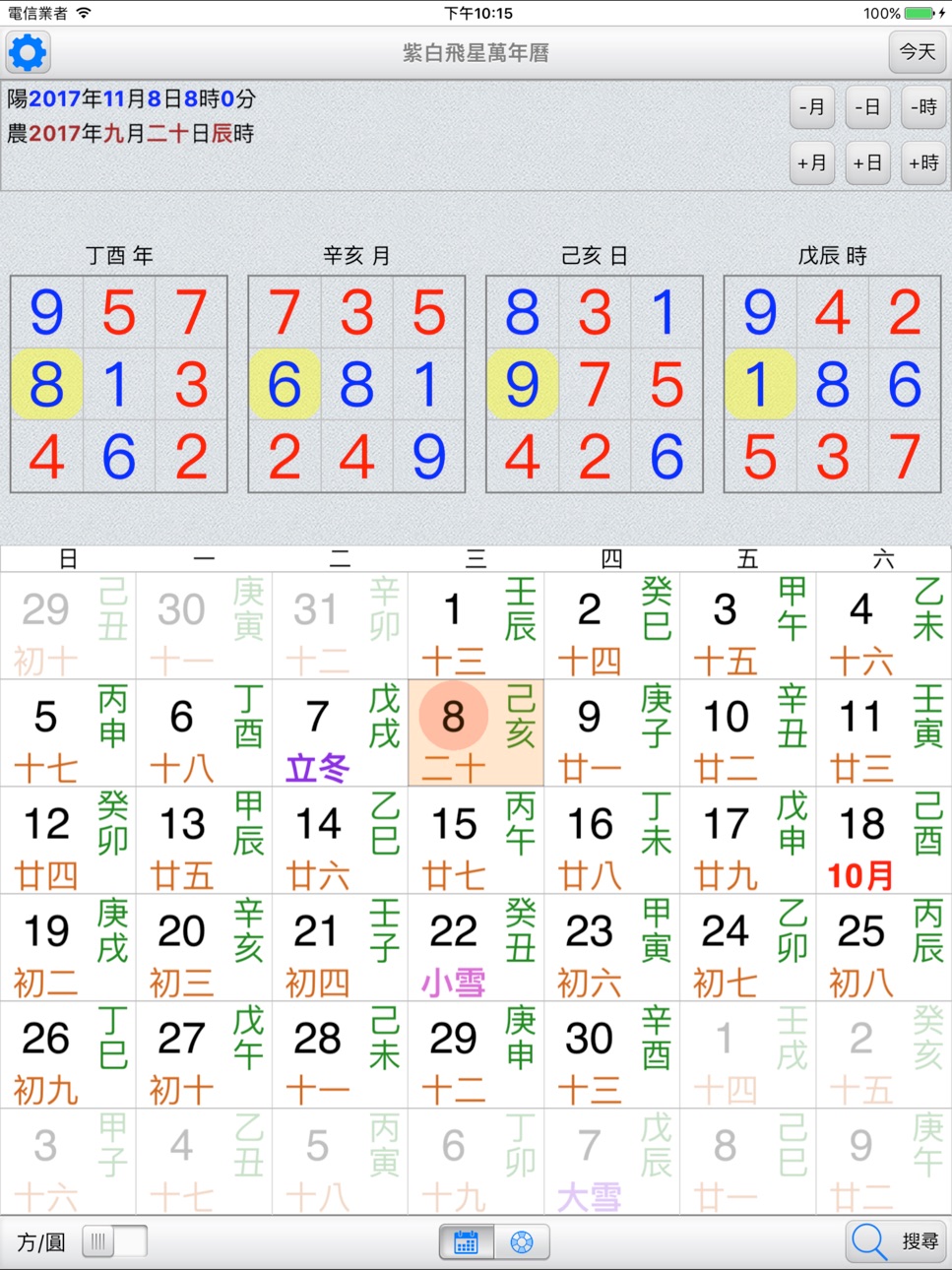The width and height of the screenshot is (952, 1270).
Task: Tap the 下午10:15 clock in status bar
Action: point(478,13)
